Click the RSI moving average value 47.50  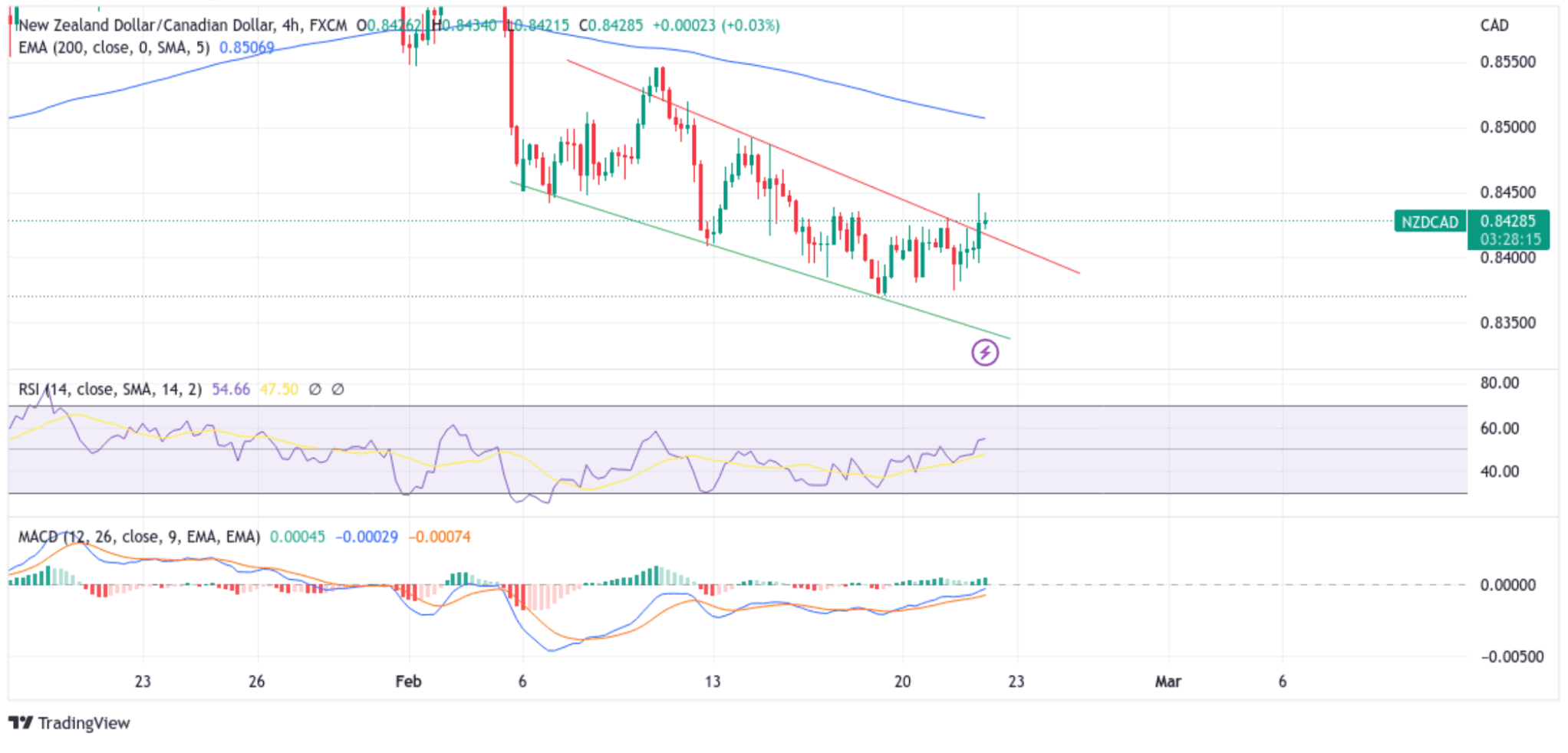[x=278, y=390]
